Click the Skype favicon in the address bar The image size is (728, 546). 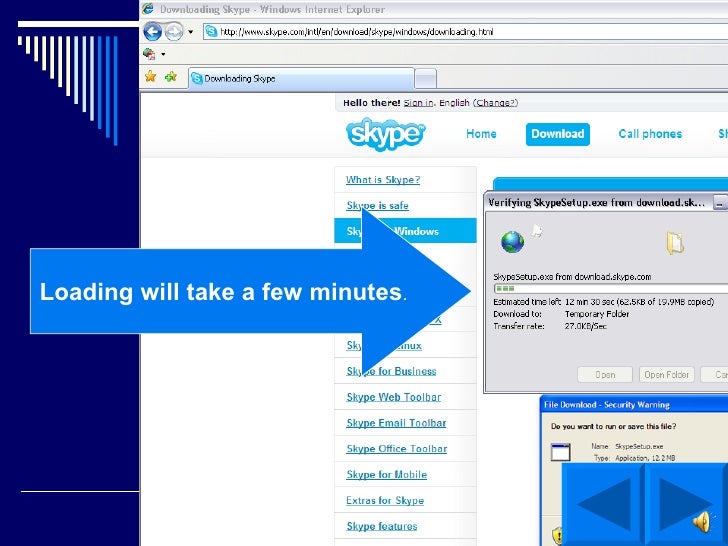(211, 32)
